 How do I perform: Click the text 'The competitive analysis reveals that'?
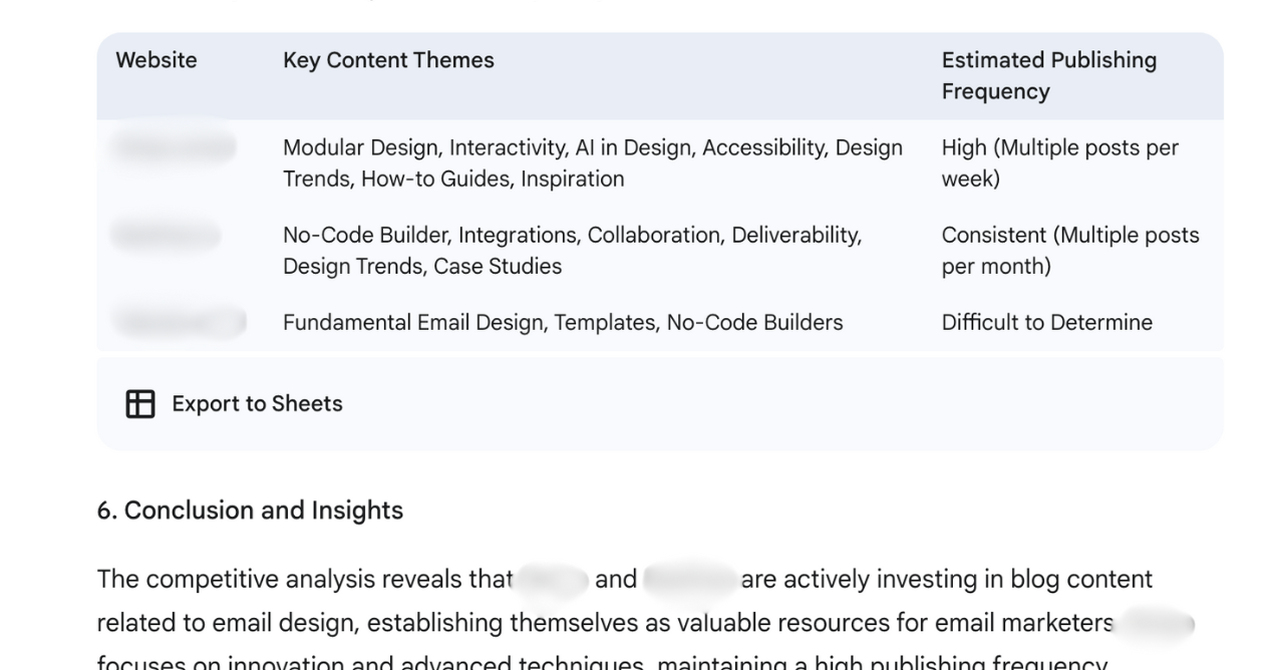pos(305,580)
